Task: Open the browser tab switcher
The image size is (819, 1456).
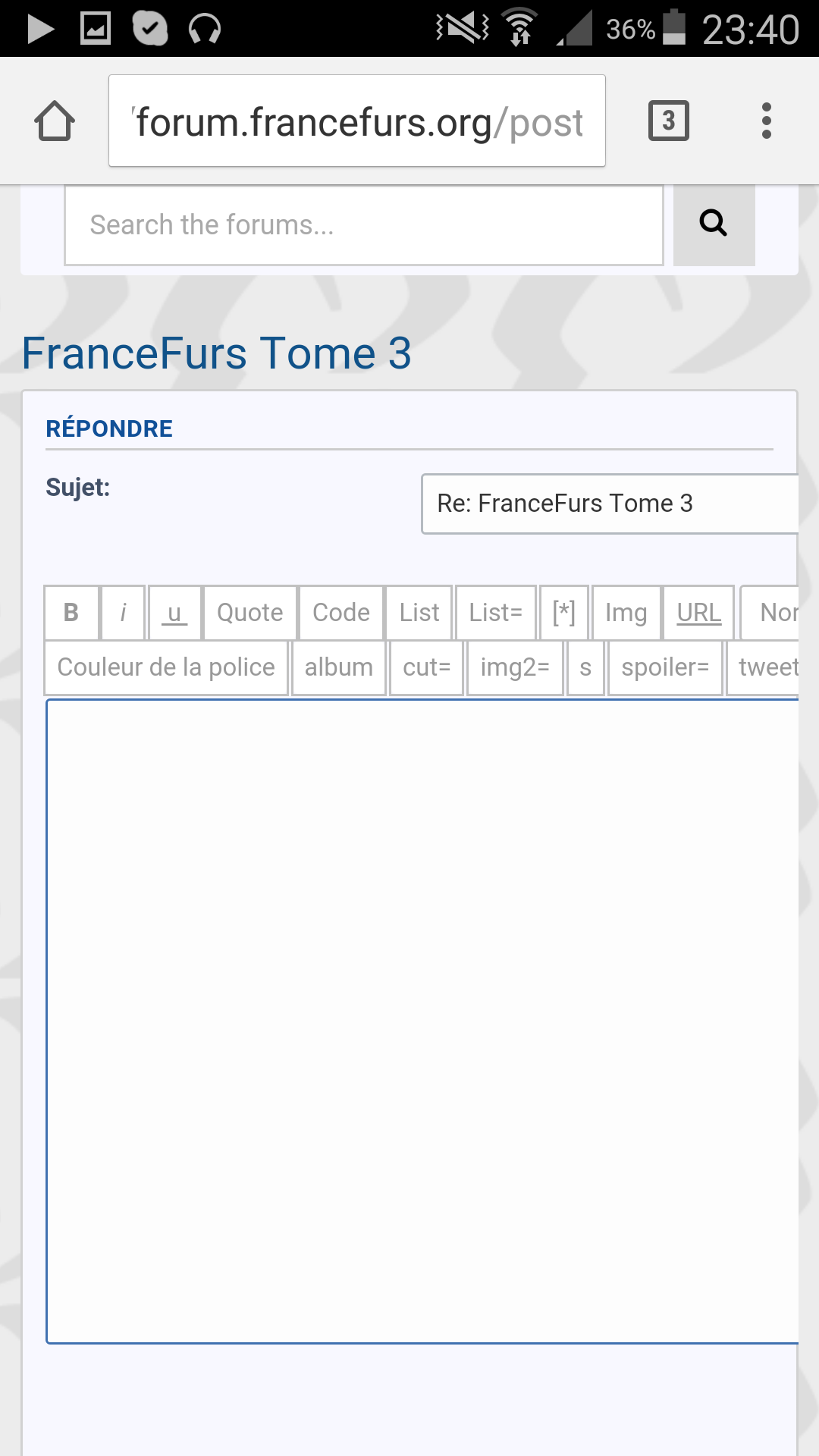Action: [668, 121]
